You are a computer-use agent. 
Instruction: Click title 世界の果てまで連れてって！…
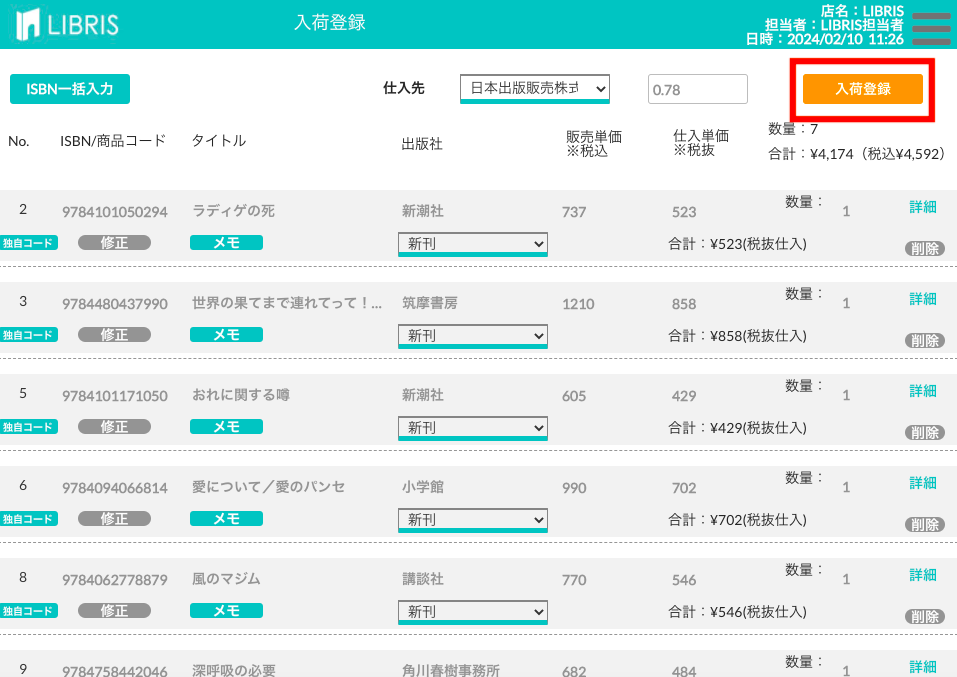click(287, 303)
